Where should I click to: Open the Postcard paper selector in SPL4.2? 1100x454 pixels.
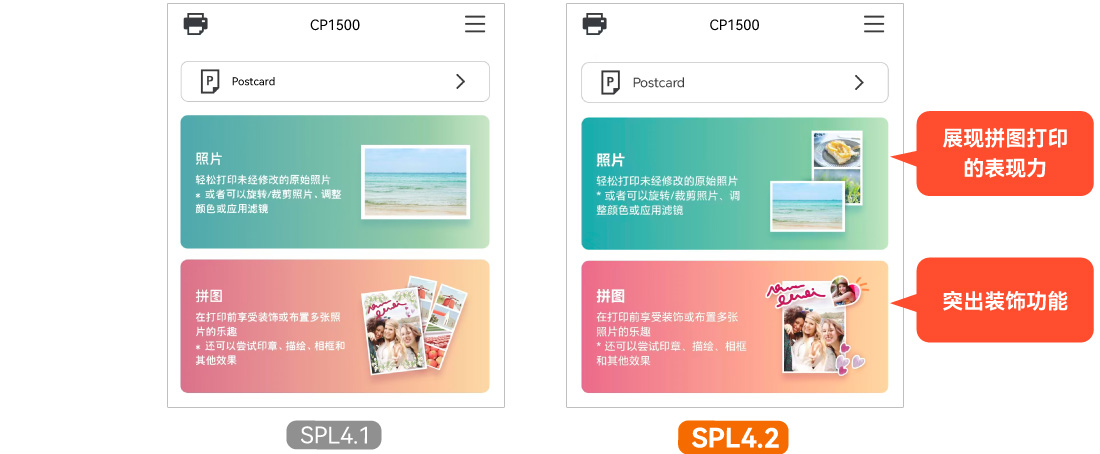[x=735, y=83]
